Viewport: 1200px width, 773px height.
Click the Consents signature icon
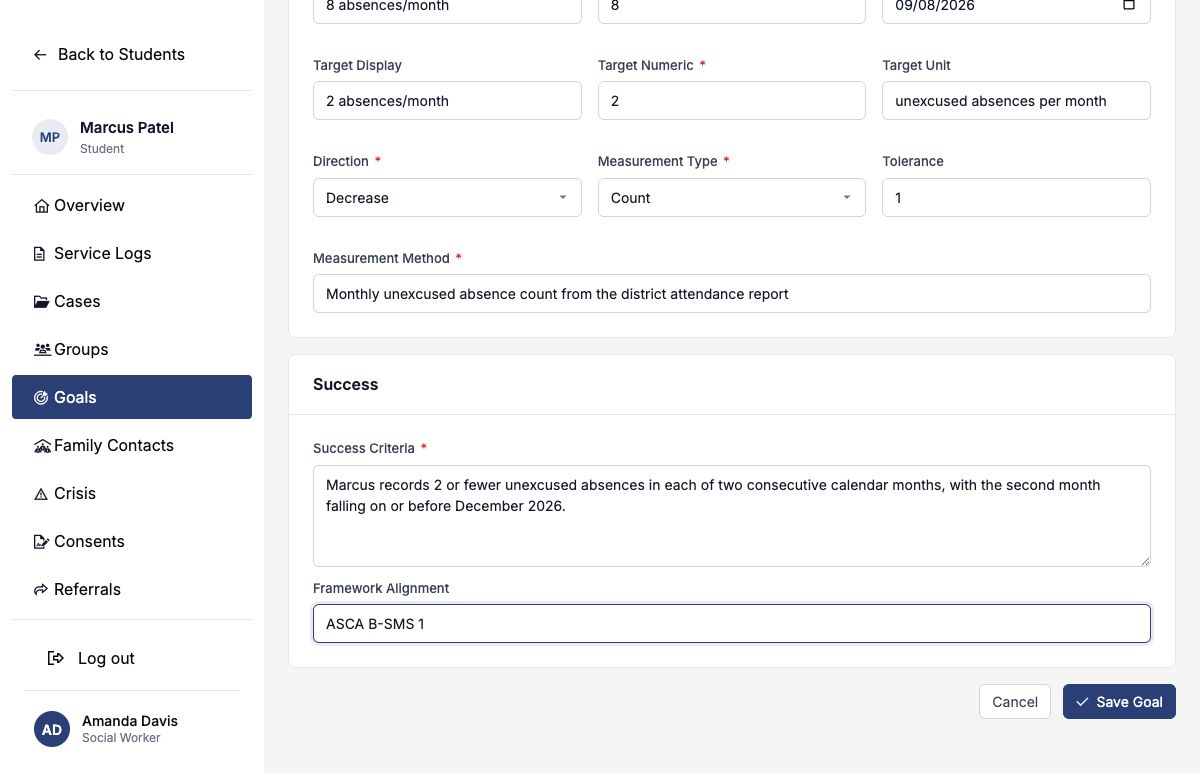41,542
